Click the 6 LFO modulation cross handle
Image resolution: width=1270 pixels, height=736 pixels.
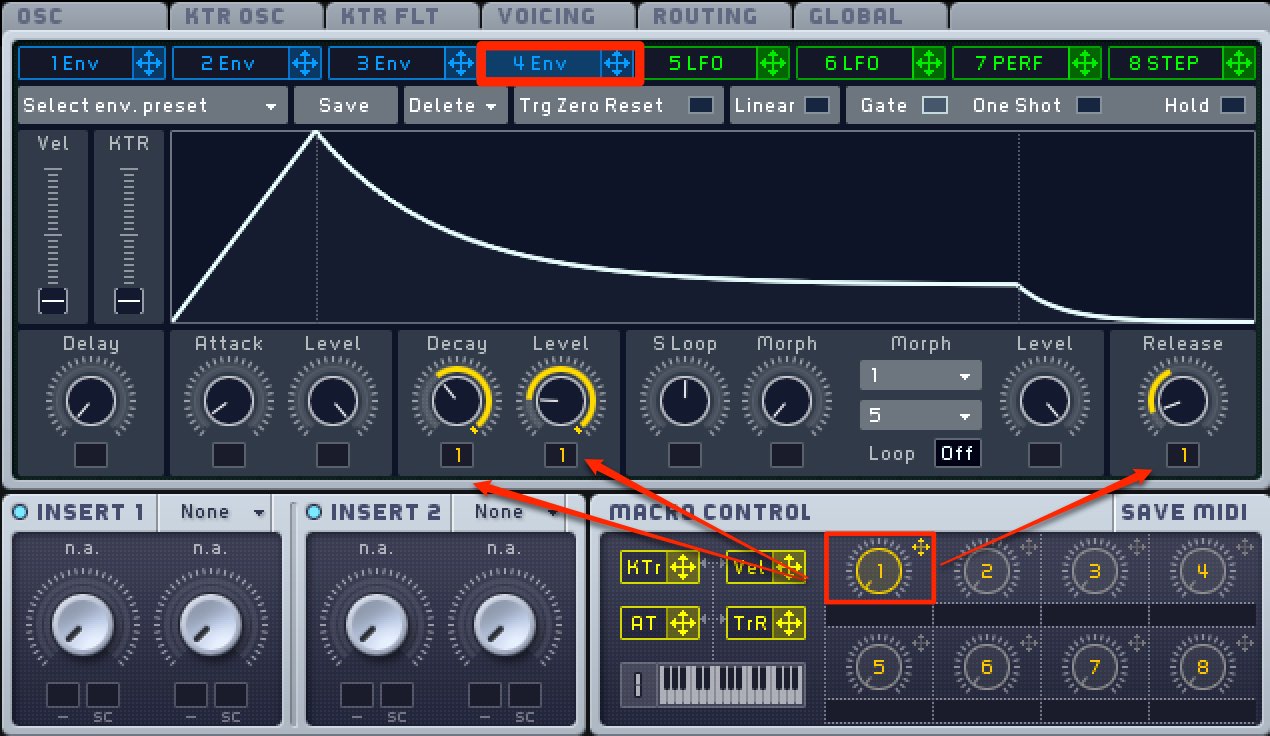click(928, 64)
